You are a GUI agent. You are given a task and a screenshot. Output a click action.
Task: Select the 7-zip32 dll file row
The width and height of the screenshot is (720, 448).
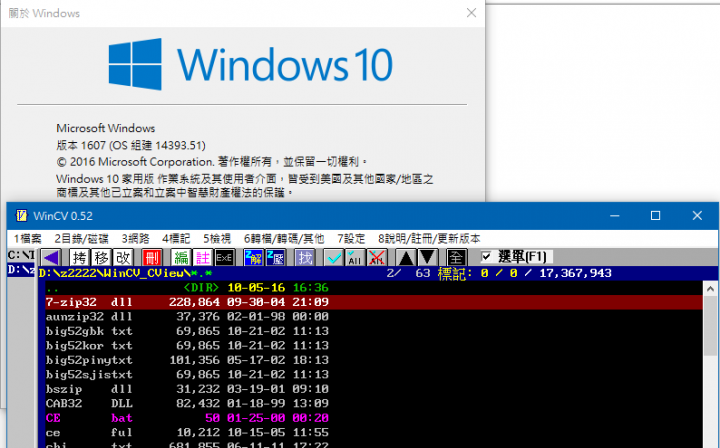374,302
